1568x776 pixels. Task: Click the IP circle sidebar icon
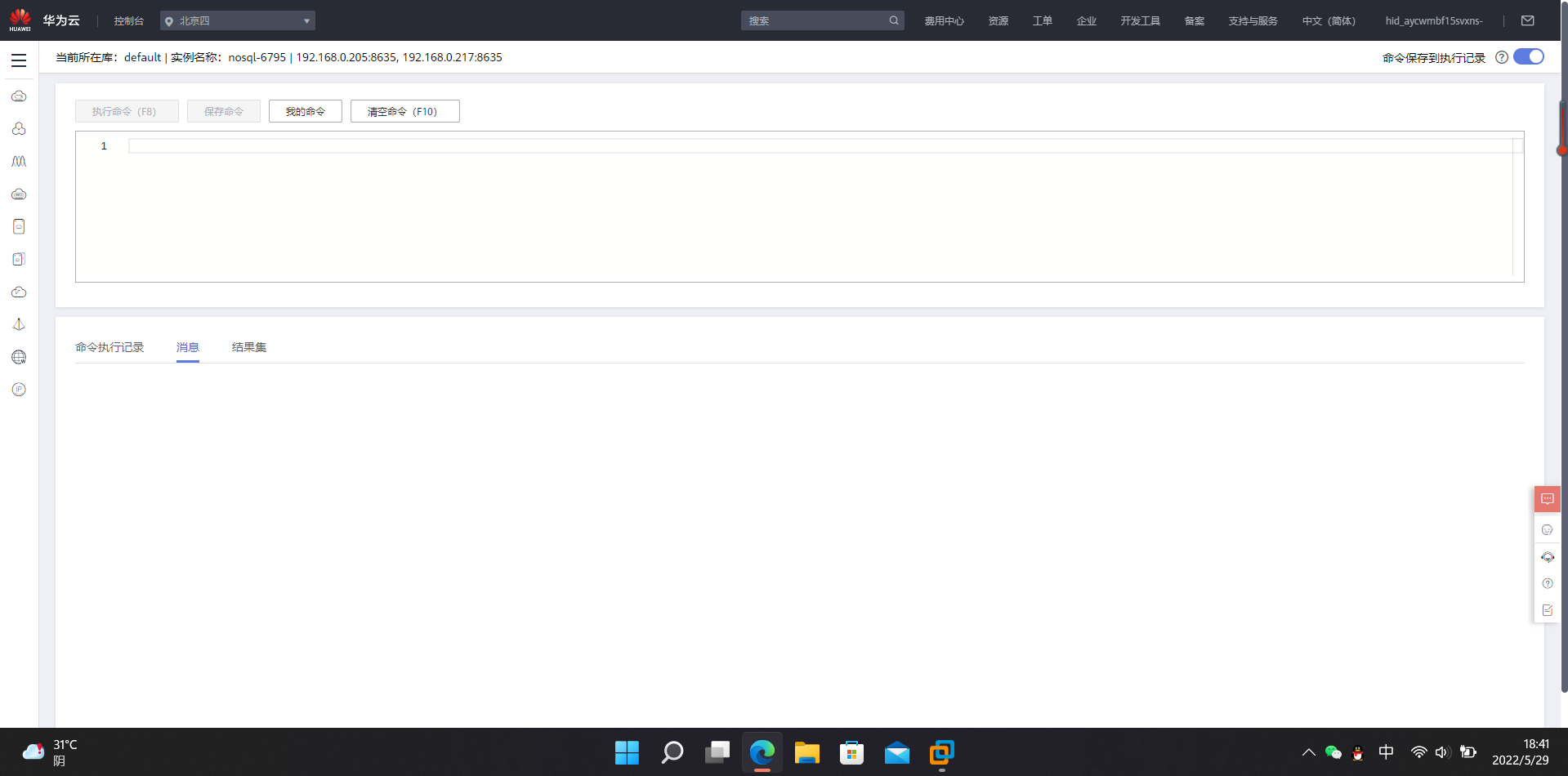click(19, 390)
